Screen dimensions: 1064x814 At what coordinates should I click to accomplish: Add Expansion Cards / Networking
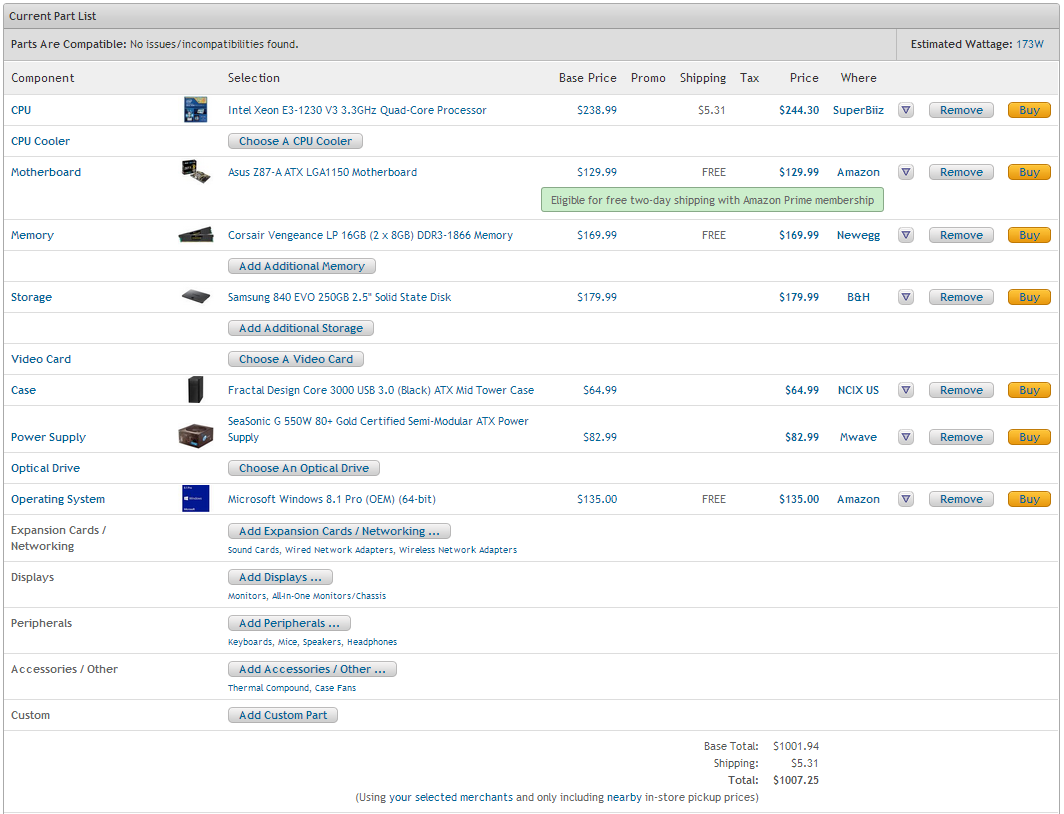pyautogui.click(x=339, y=531)
